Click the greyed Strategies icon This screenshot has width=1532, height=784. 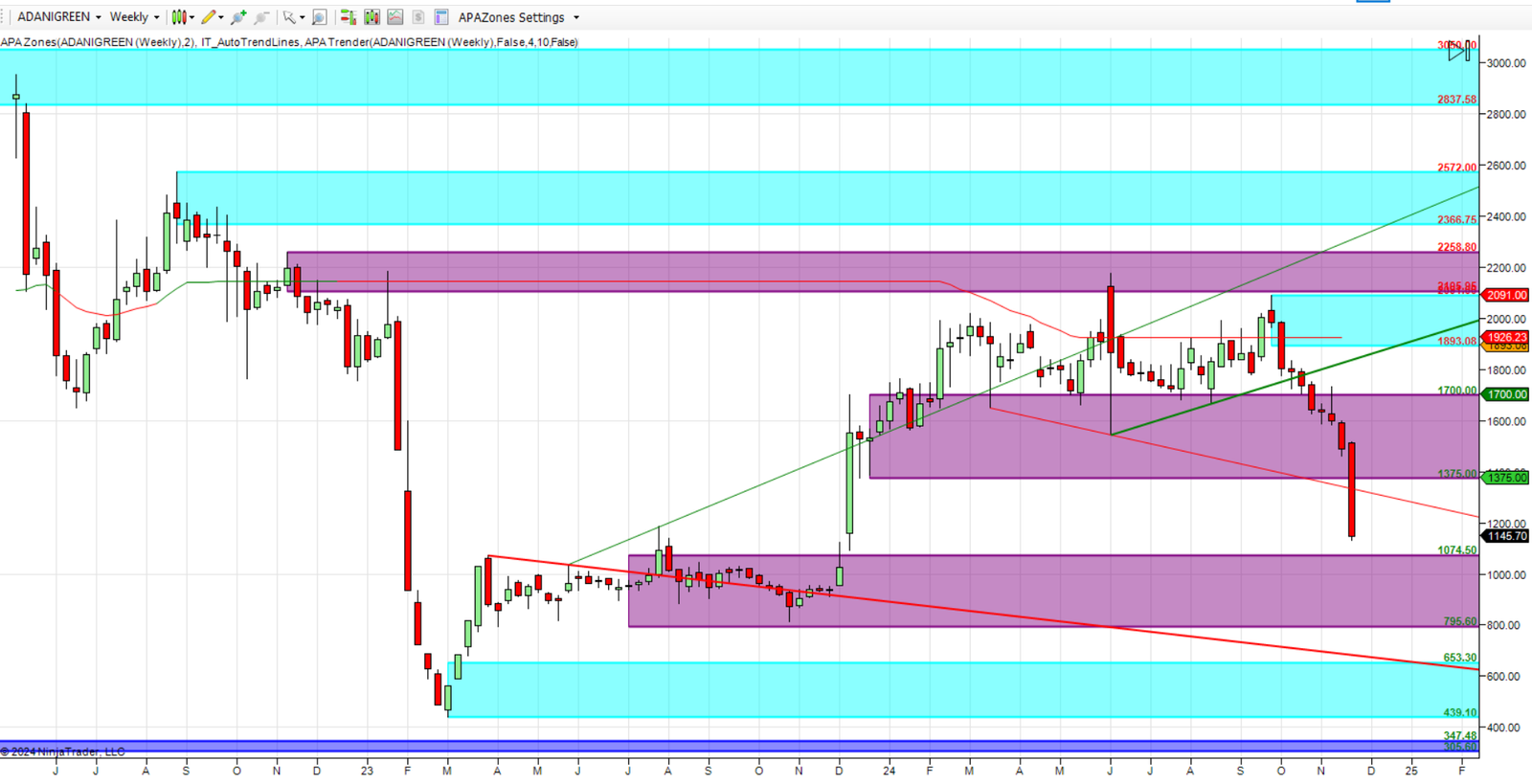point(418,17)
